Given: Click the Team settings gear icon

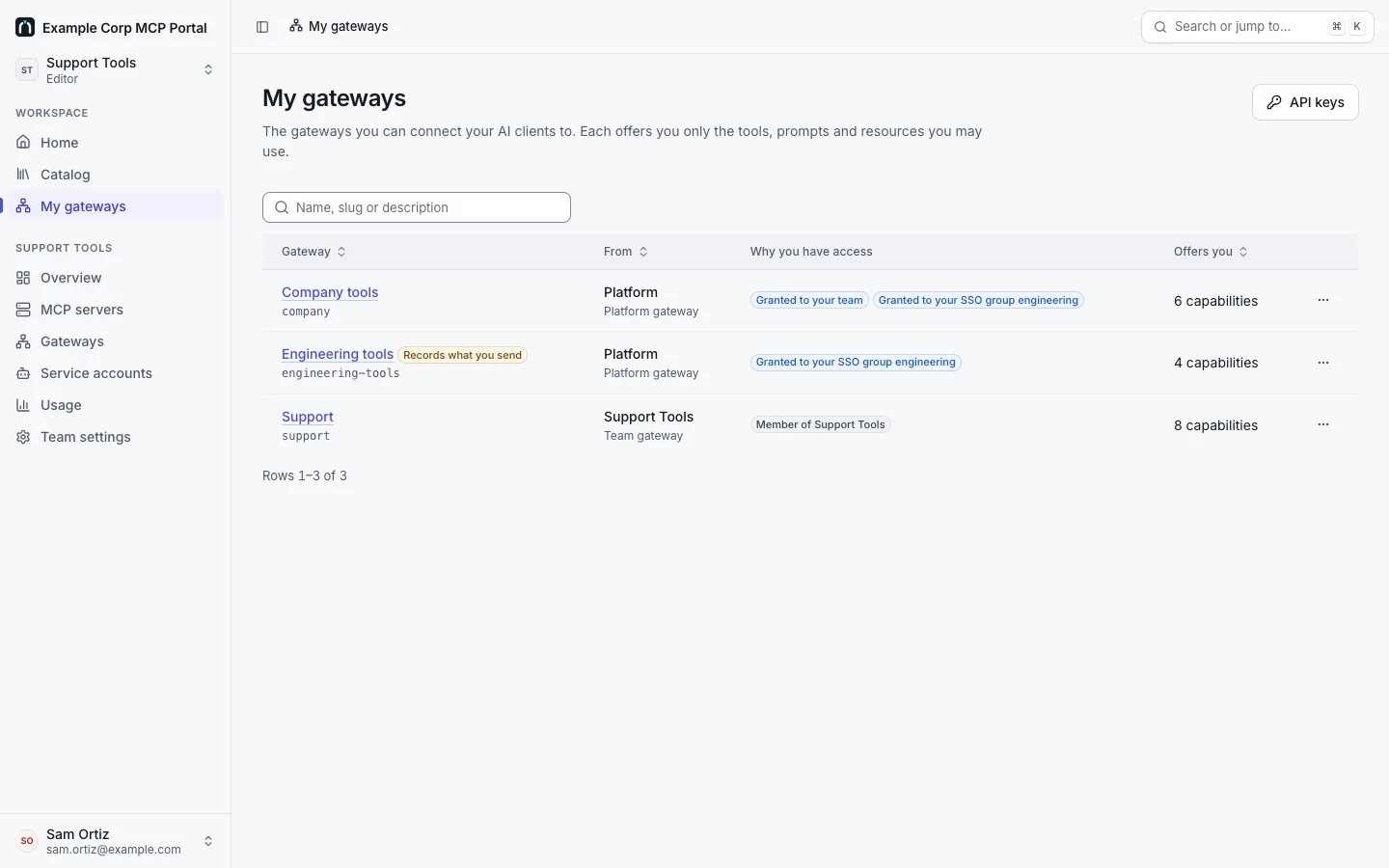Looking at the screenshot, I should [x=23, y=437].
